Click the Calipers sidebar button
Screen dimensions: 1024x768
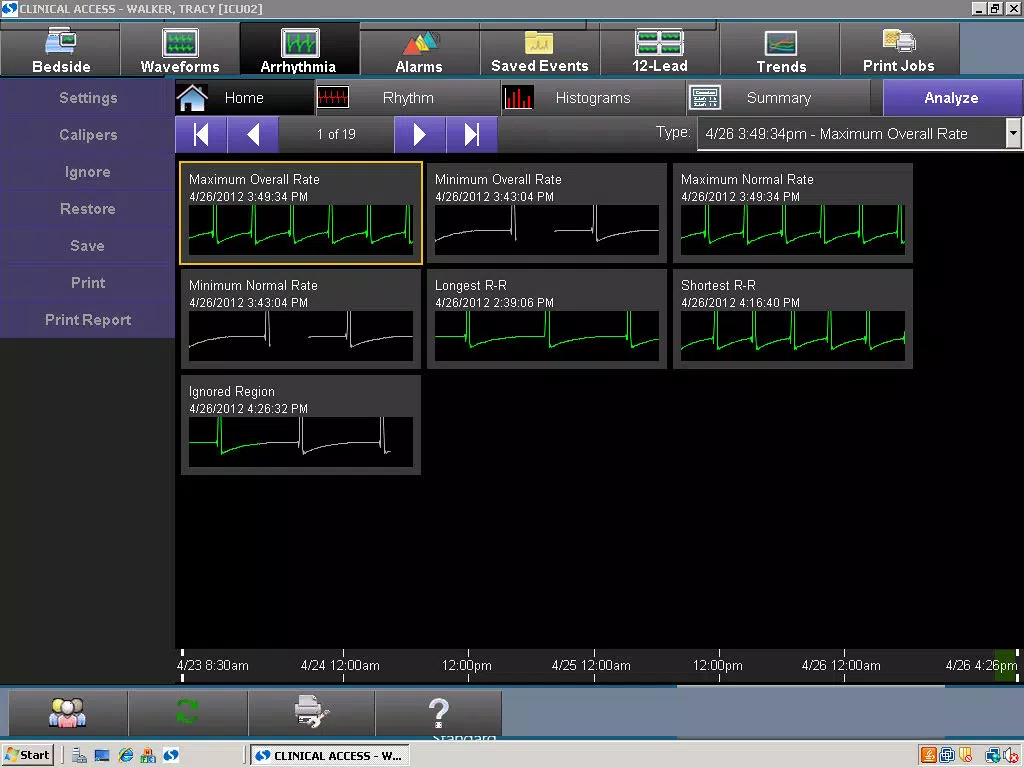click(88, 135)
